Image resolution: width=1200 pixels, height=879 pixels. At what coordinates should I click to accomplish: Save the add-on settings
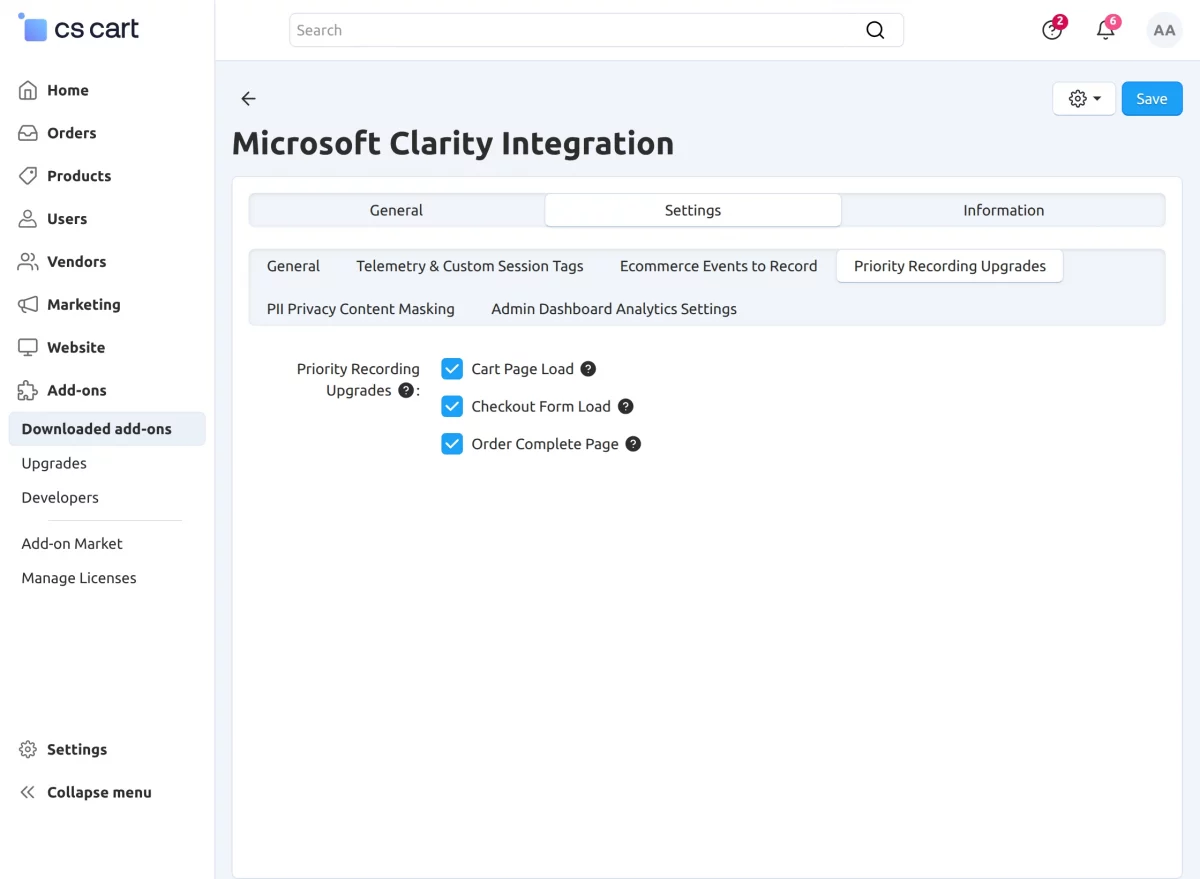(1152, 99)
